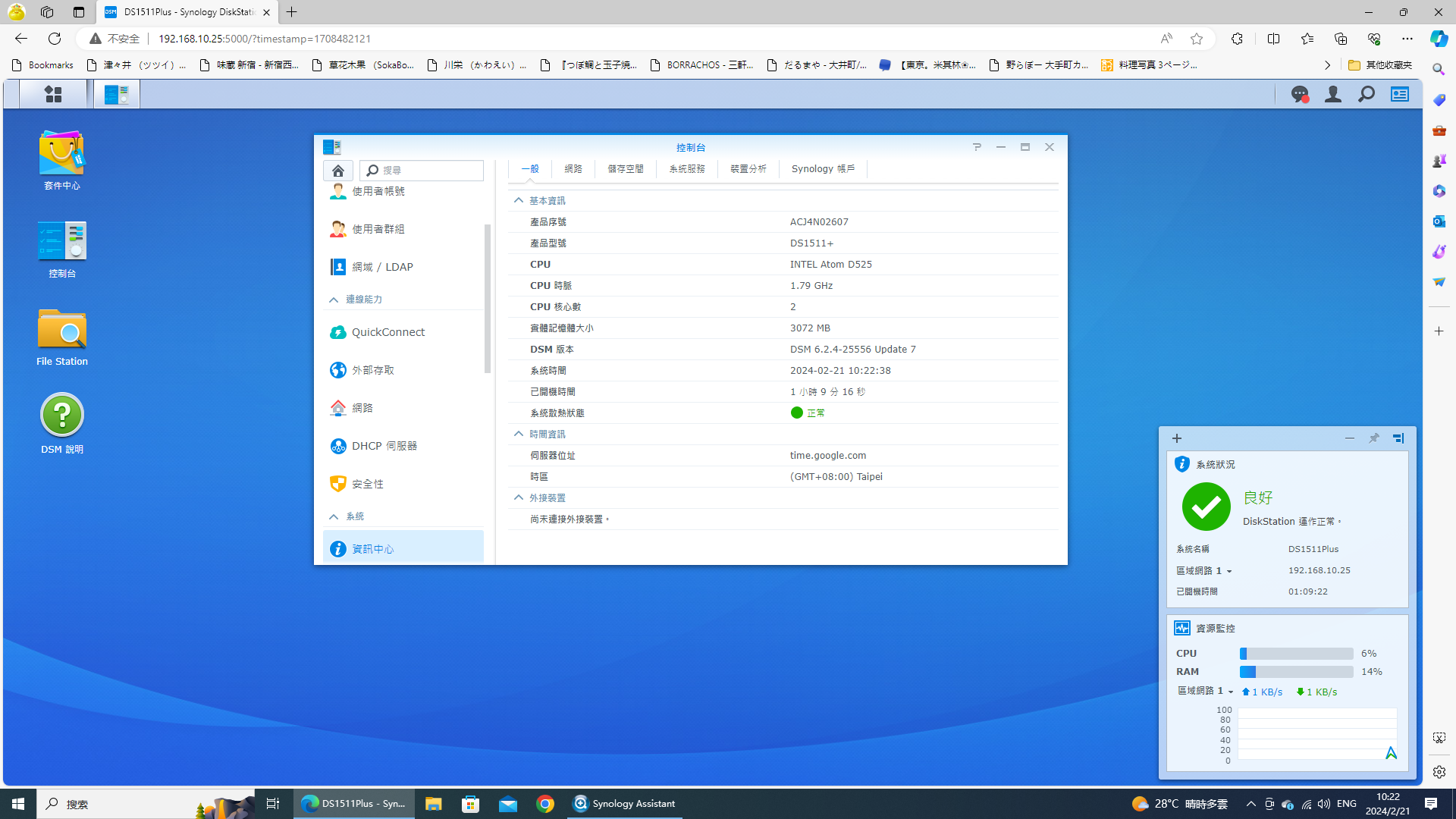Switch to the Synology 帳戶 tab
The height and width of the screenshot is (819, 1456).
point(823,169)
